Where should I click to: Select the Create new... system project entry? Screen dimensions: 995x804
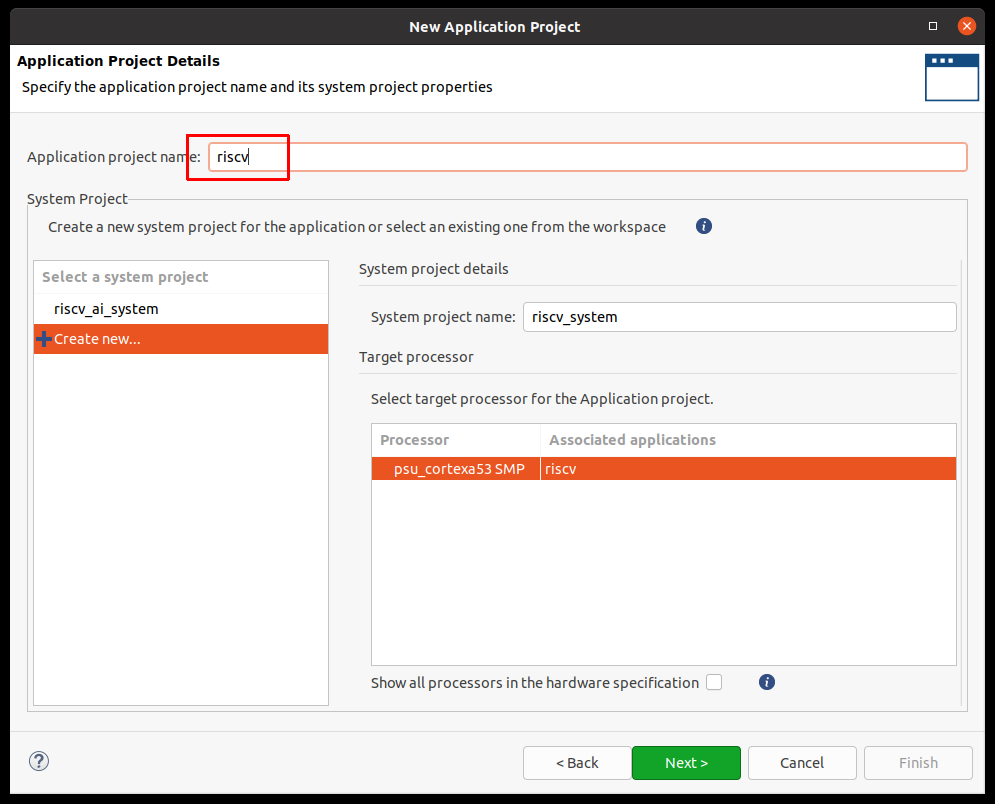tap(181, 339)
